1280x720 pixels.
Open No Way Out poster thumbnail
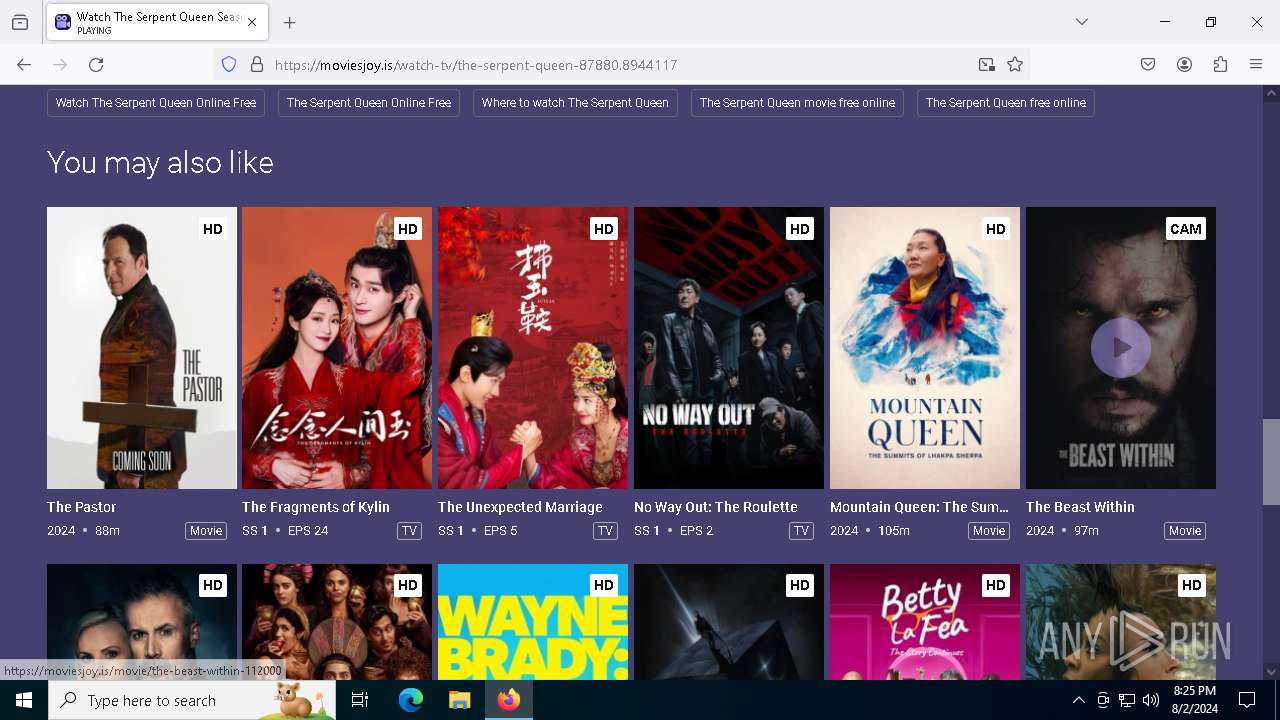pyautogui.click(x=729, y=348)
